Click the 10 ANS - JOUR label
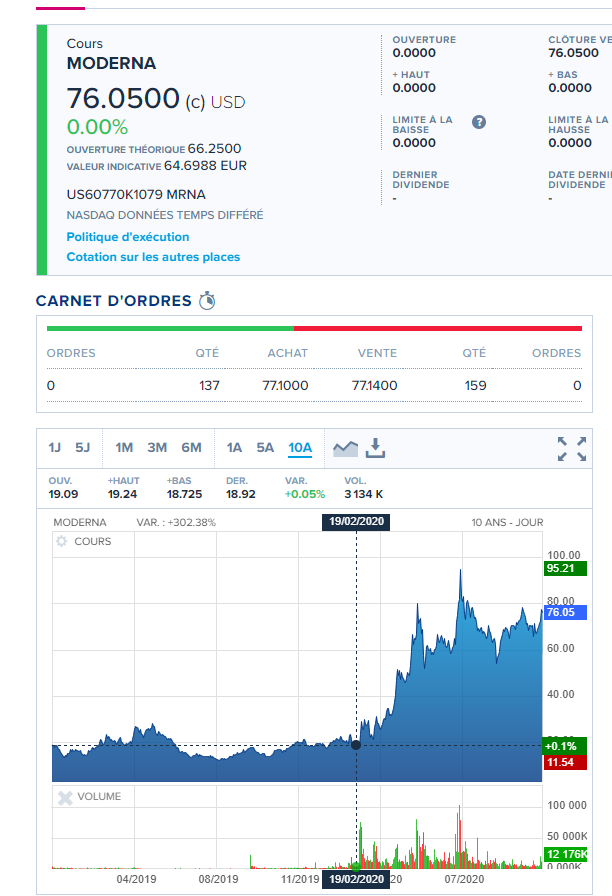 coord(507,522)
